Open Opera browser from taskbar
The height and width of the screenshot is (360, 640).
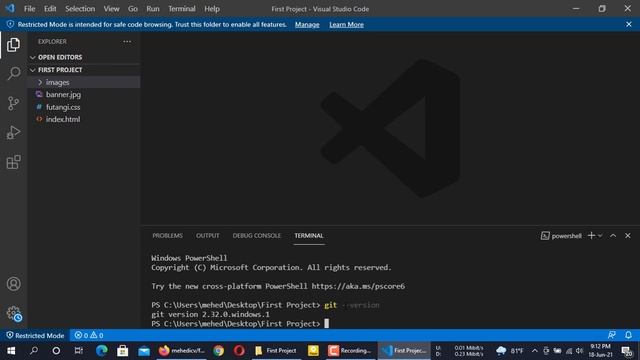tap(239, 351)
